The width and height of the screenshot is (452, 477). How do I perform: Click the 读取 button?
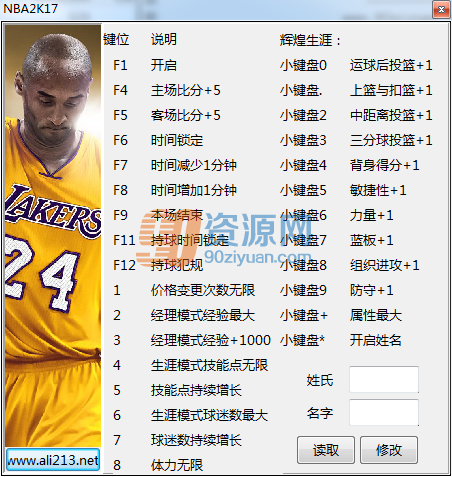[x=326, y=450]
